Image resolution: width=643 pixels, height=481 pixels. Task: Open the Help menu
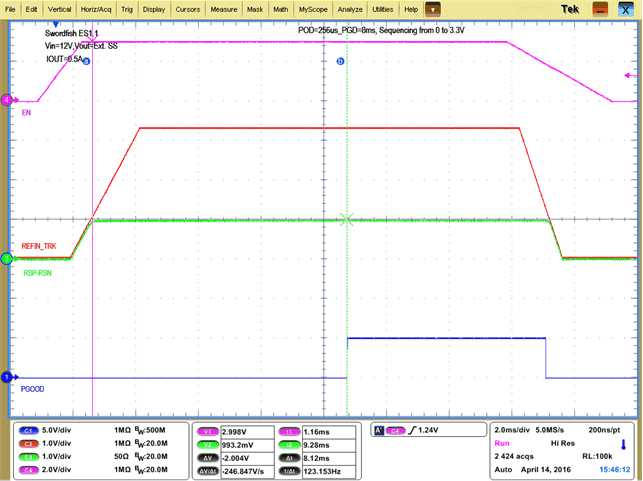click(x=411, y=9)
